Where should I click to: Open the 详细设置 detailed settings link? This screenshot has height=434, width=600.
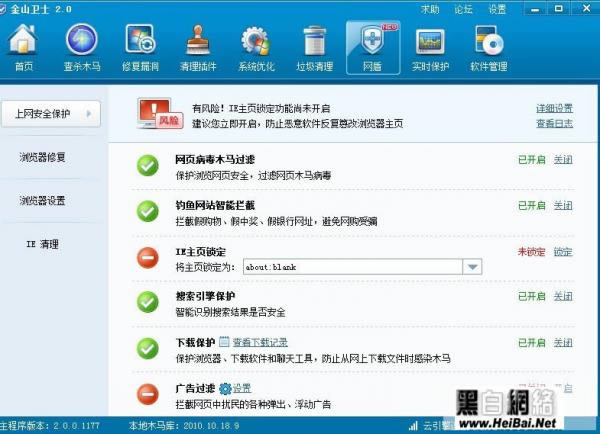click(x=554, y=108)
